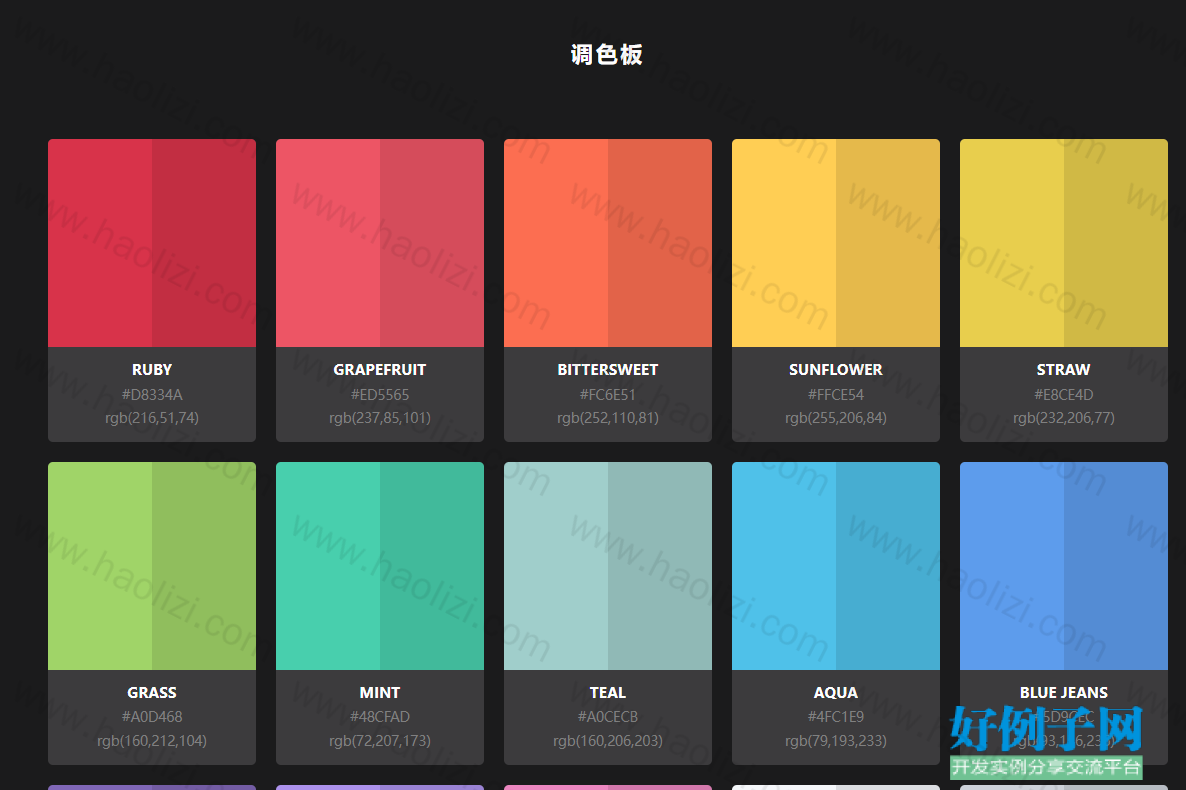
Task: Click the rgb(255,206,84) value
Action: (836, 418)
